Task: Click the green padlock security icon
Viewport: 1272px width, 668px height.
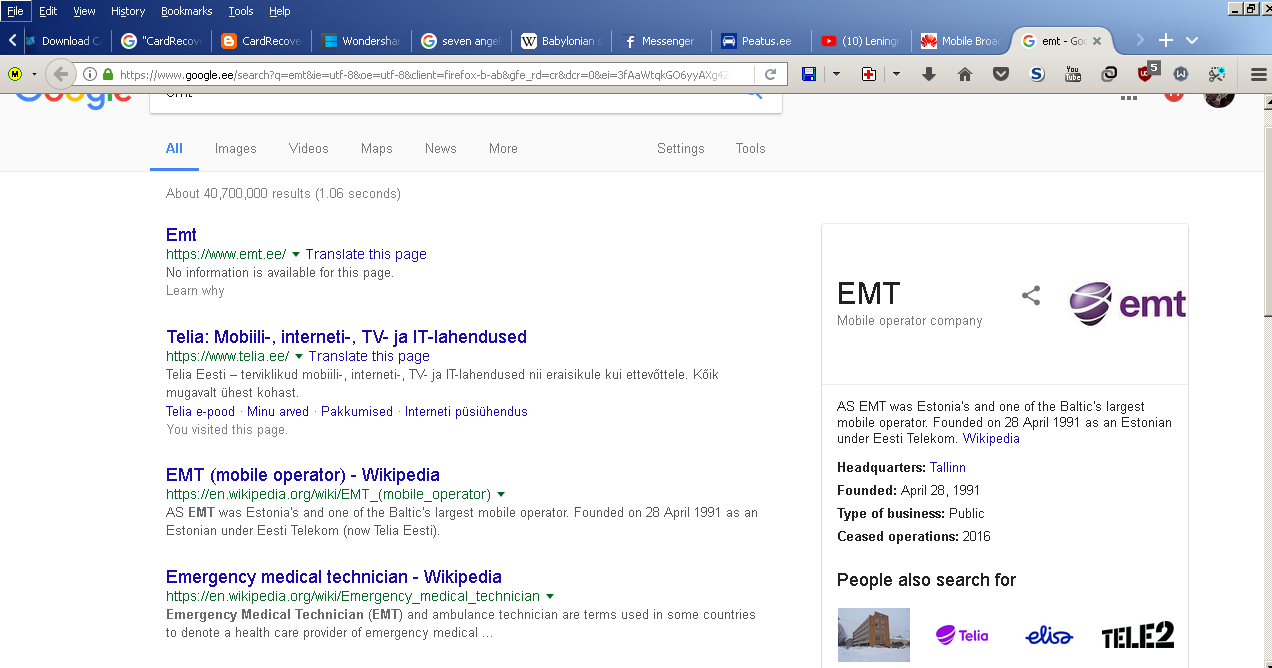Action: (108, 74)
